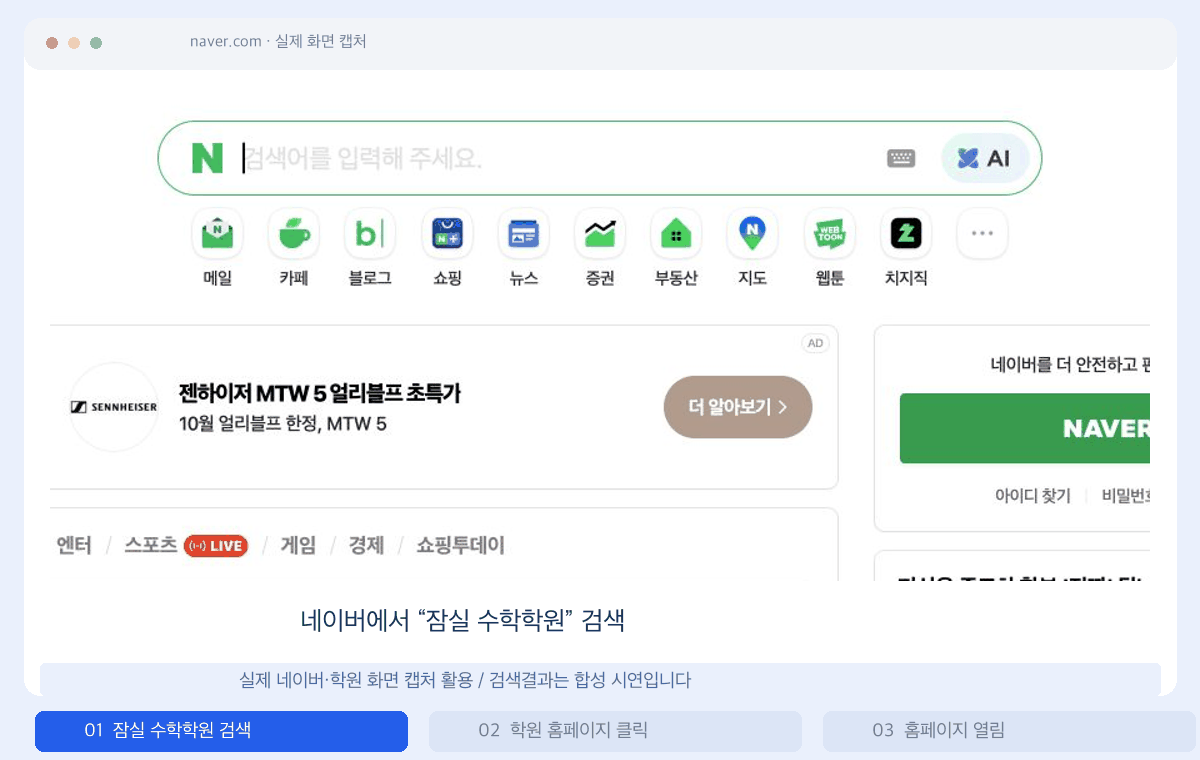Image resolution: width=1200 pixels, height=760 pixels.
Task: Open the 블로그 shortcut icon
Action: [370, 234]
